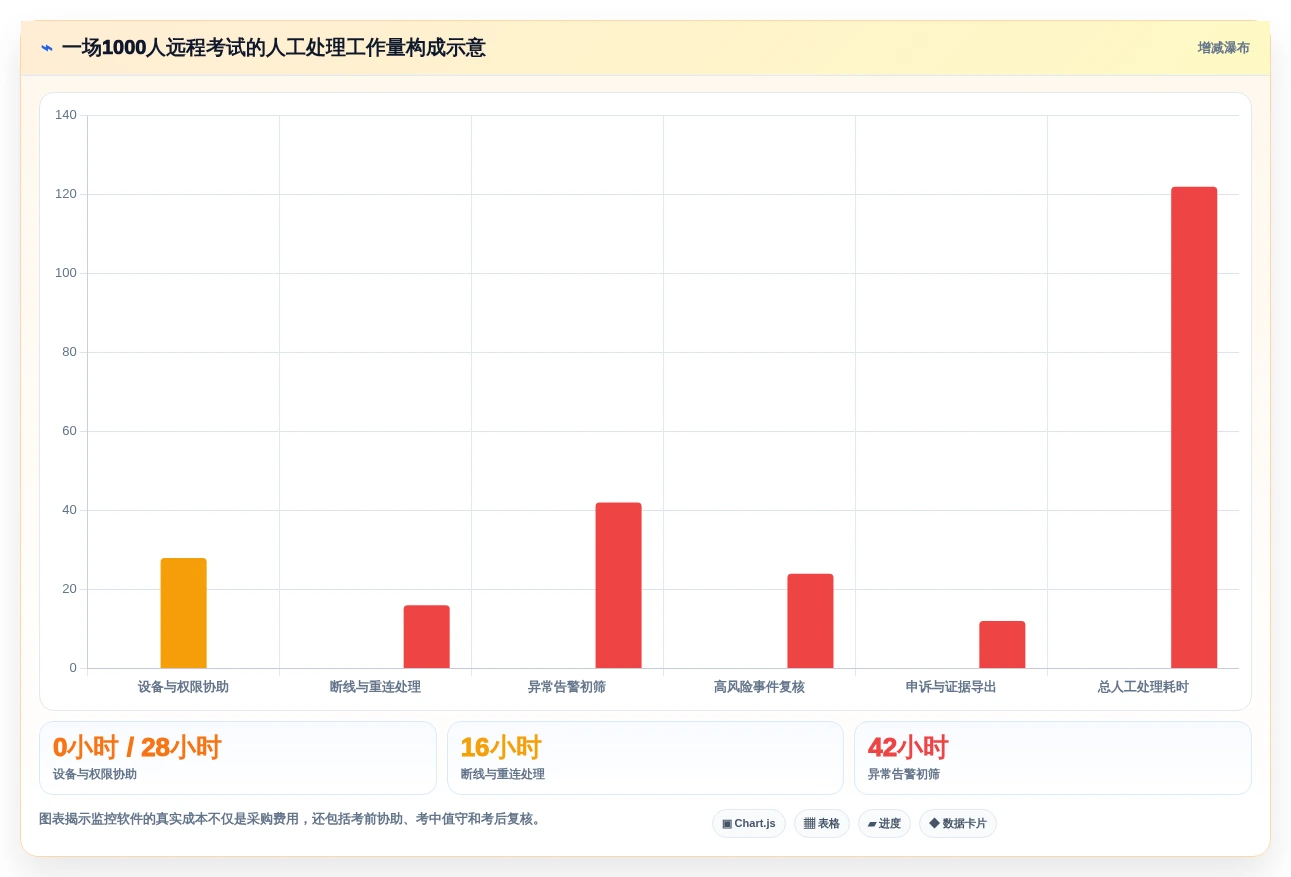Click the lightning bolt icon beside the title
Viewport: 1291px width, 877px height.
click(x=47, y=48)
